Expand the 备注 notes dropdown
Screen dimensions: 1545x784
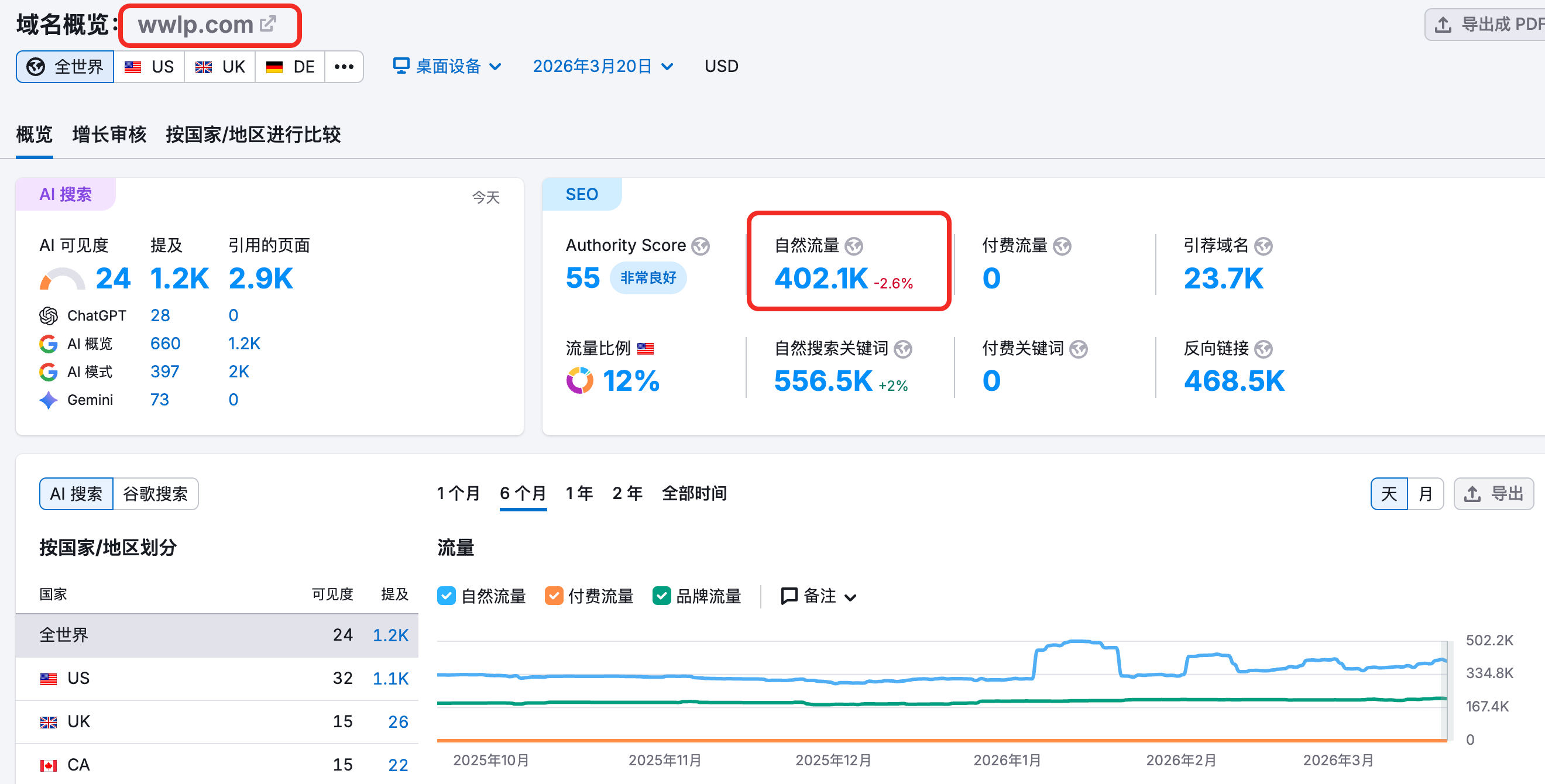point(818,596)
